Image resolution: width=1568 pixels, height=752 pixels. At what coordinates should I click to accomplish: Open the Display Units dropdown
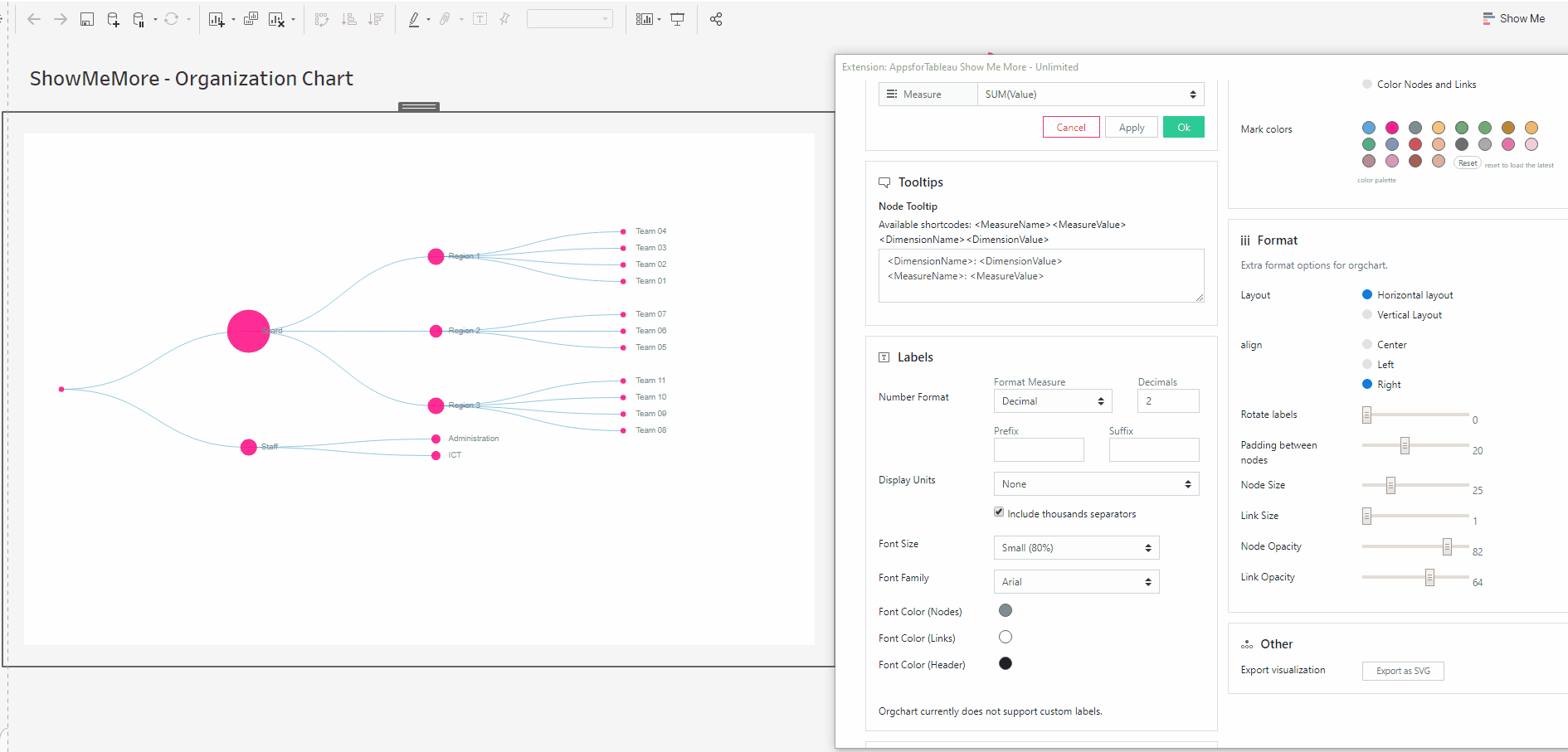coord(1096,484)
